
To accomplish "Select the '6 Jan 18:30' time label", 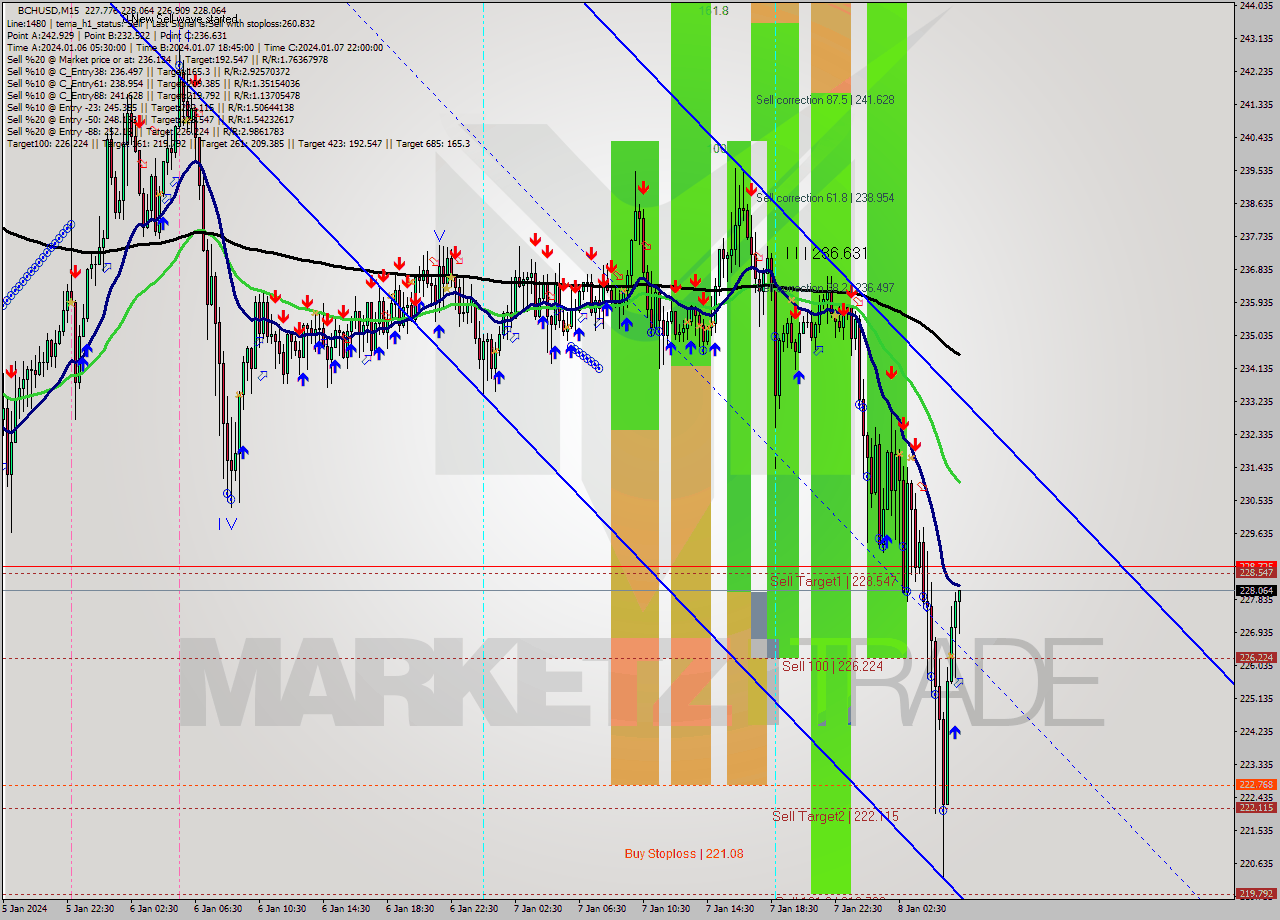I will click(x=410, y=909).
